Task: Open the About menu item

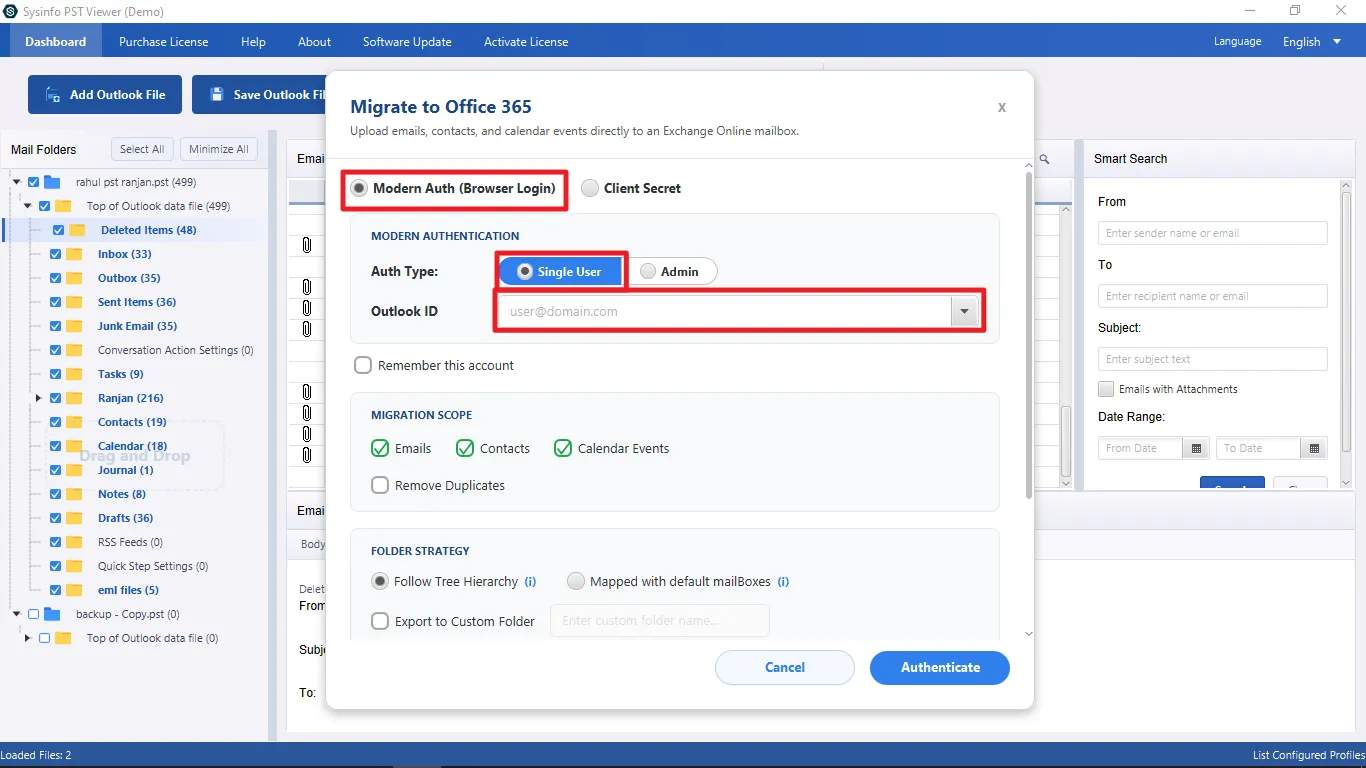Action: point(314,42)
